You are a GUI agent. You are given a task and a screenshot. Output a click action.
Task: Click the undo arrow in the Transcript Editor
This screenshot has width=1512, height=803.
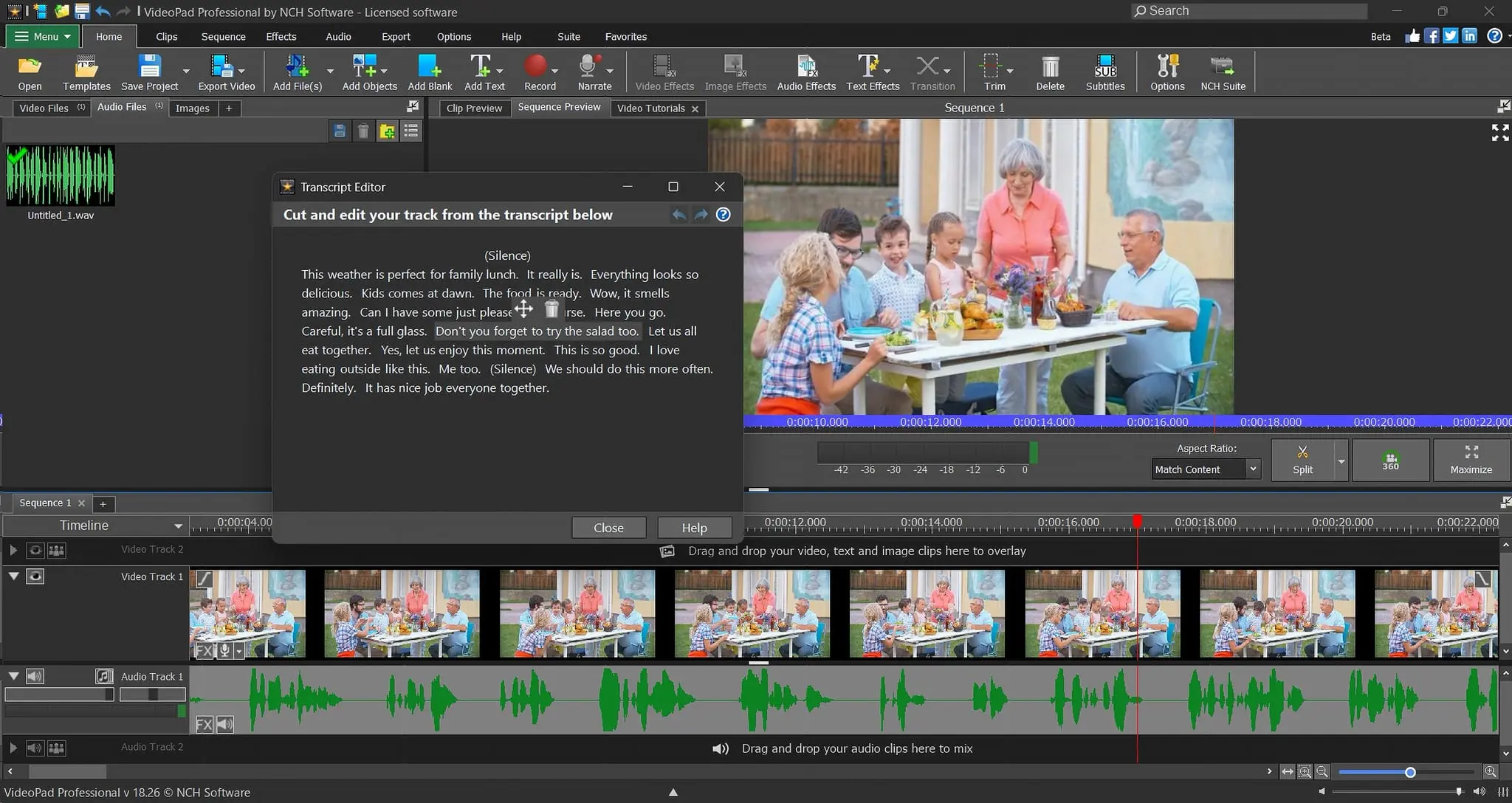pyautogui.click(x=678, y=215)
